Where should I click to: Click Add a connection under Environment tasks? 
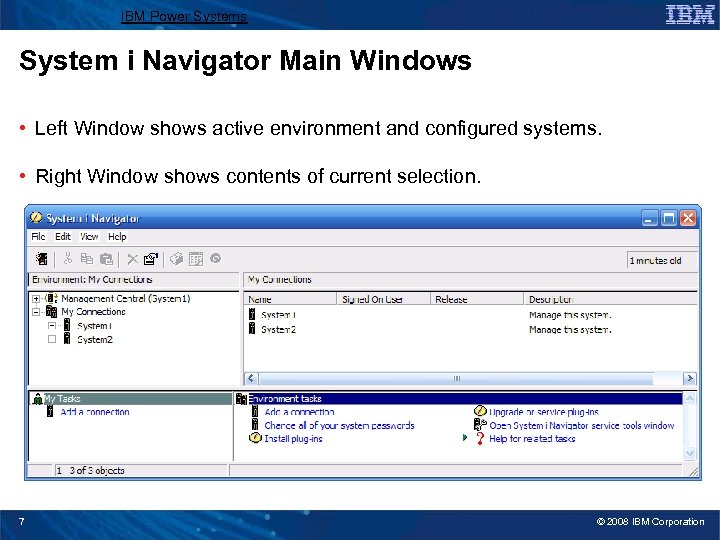[299, 412]
